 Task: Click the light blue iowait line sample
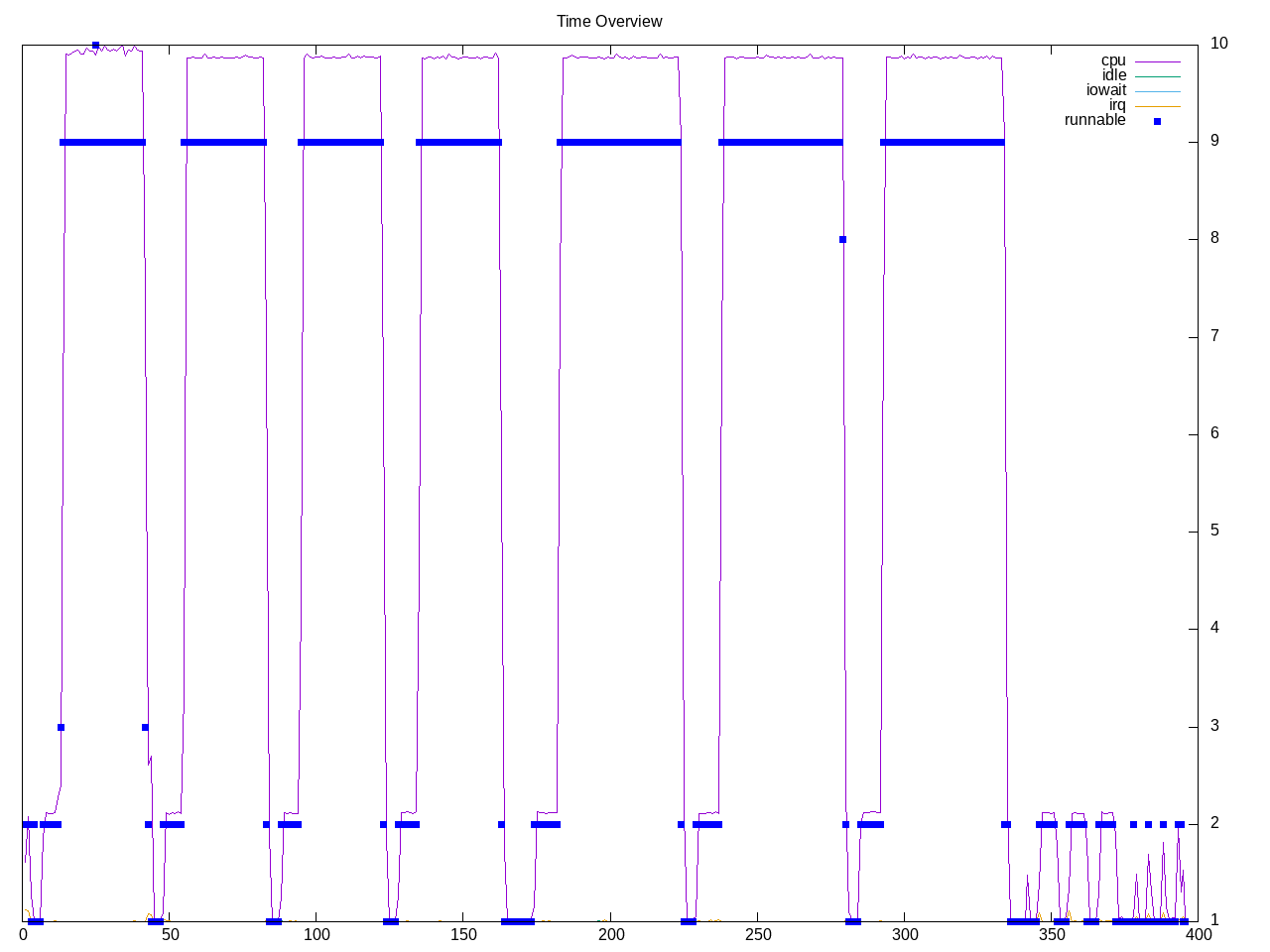click(x=1157, y=91)
